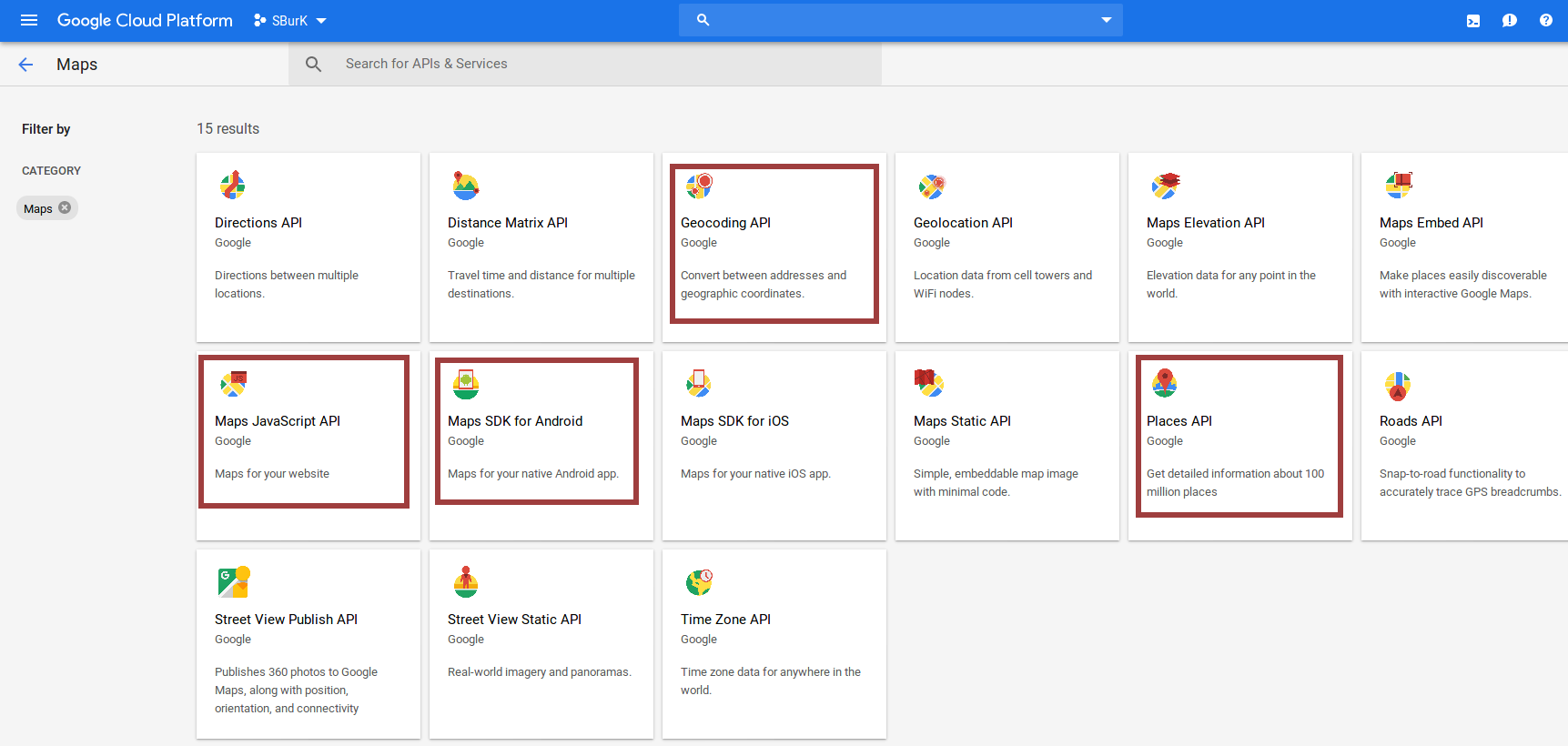This screenshot has width=1568, height=746.
Task: Click 'Location data from cell towers' text
Action: point(1003,285)
